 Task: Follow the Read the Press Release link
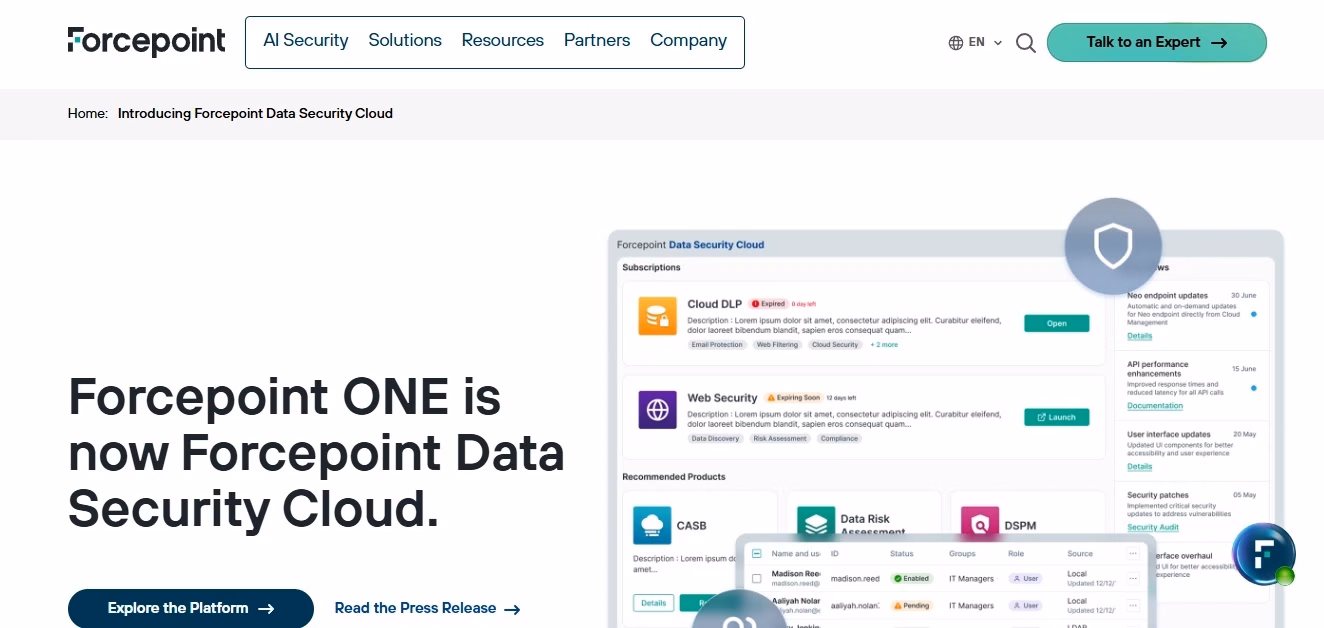coord(427,608)
